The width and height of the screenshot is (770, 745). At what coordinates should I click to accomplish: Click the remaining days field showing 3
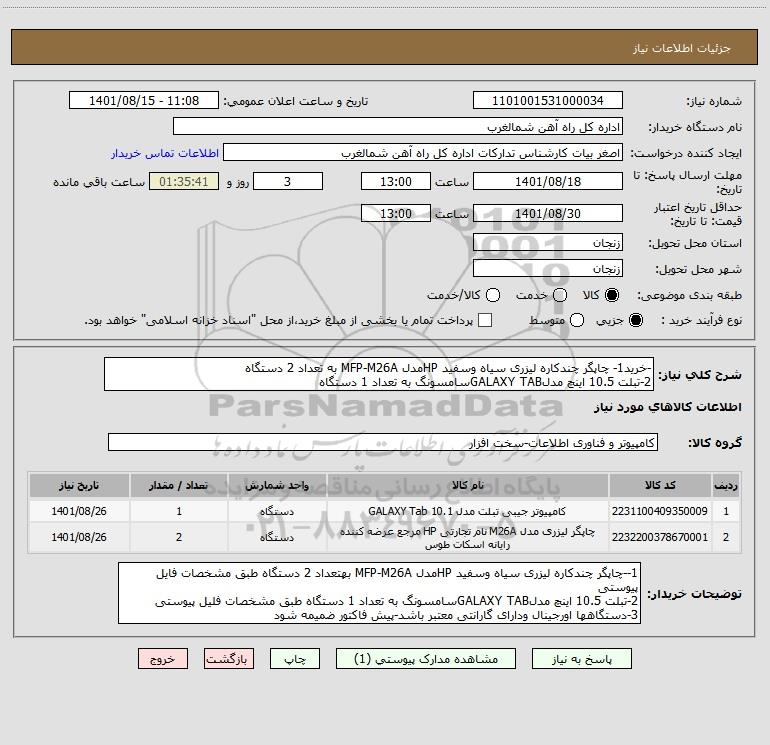click(x=288, y=181)
